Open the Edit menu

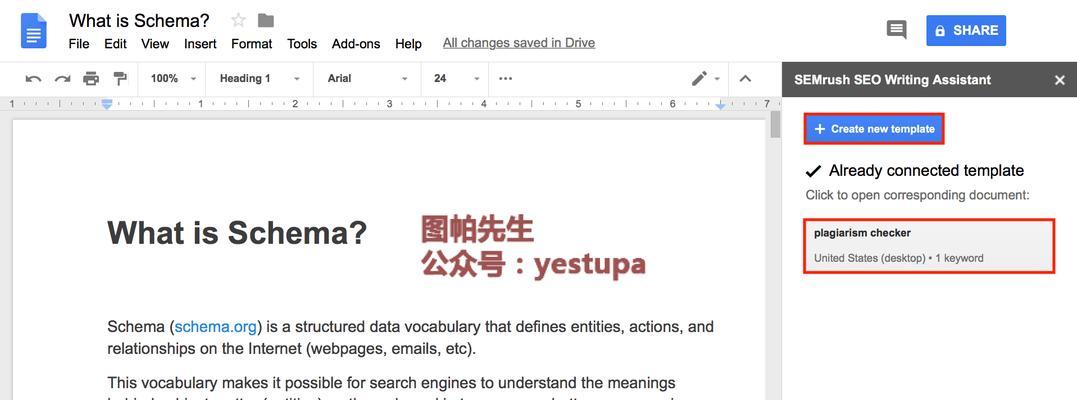[115, 43]
